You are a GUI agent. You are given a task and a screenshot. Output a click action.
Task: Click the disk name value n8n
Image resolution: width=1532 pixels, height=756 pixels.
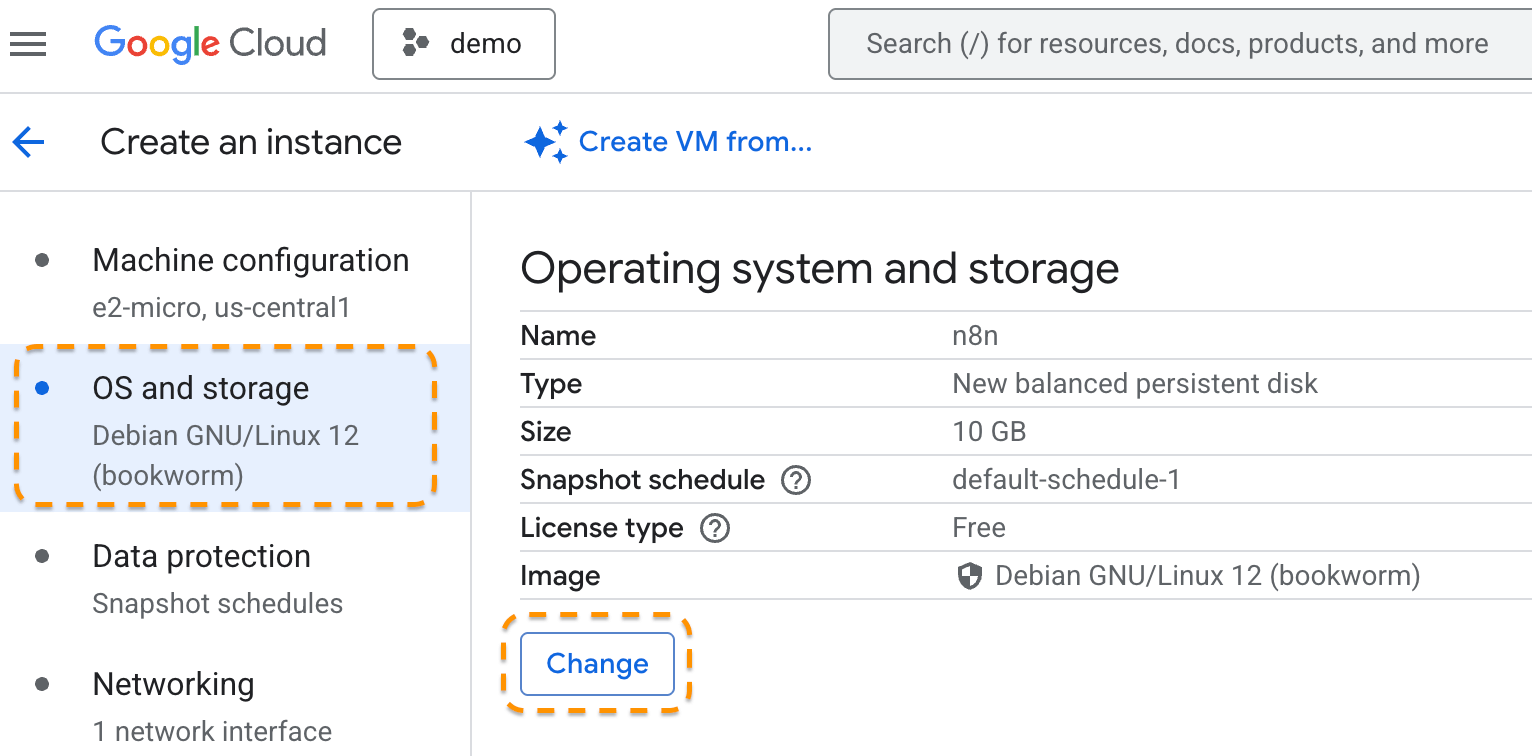point(975,336)
